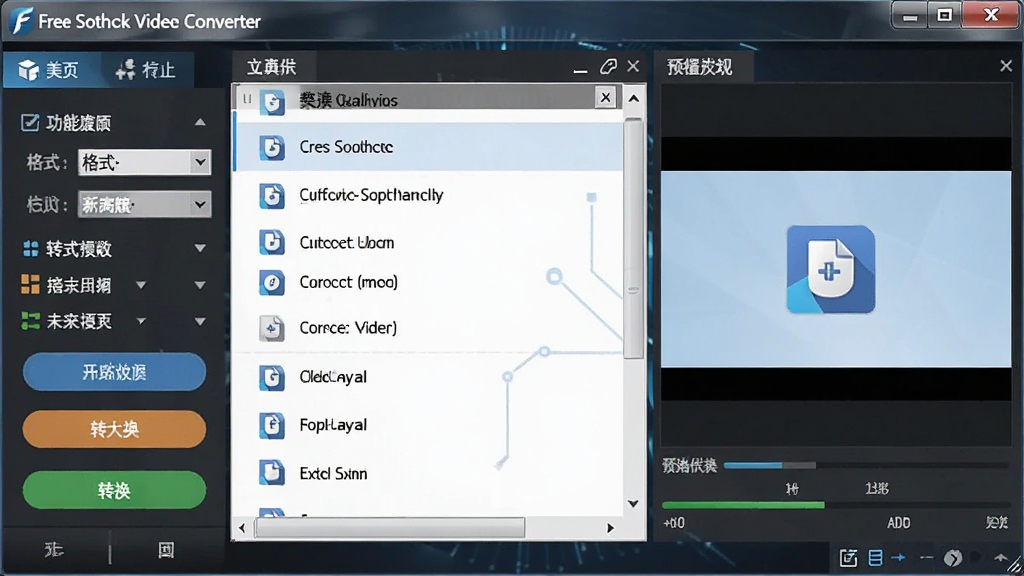Click the icon beside Cuffcvtc-Sopthanclly
The height and width of the screenshot is (576, 1024).
(x=272, y=196)
